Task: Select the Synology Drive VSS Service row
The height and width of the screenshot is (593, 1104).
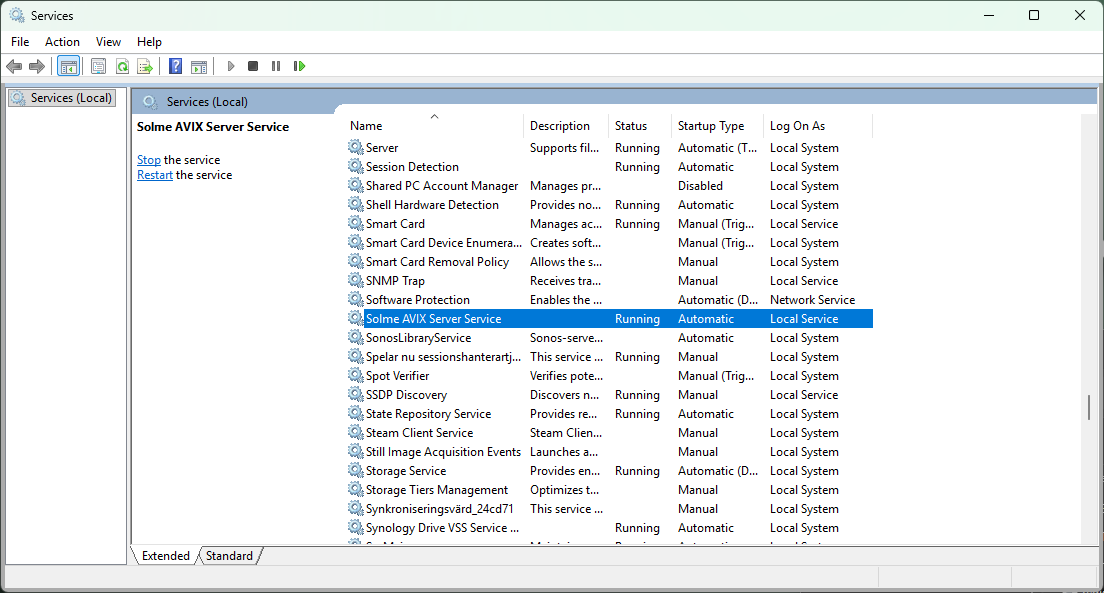Action: point(442,528)
